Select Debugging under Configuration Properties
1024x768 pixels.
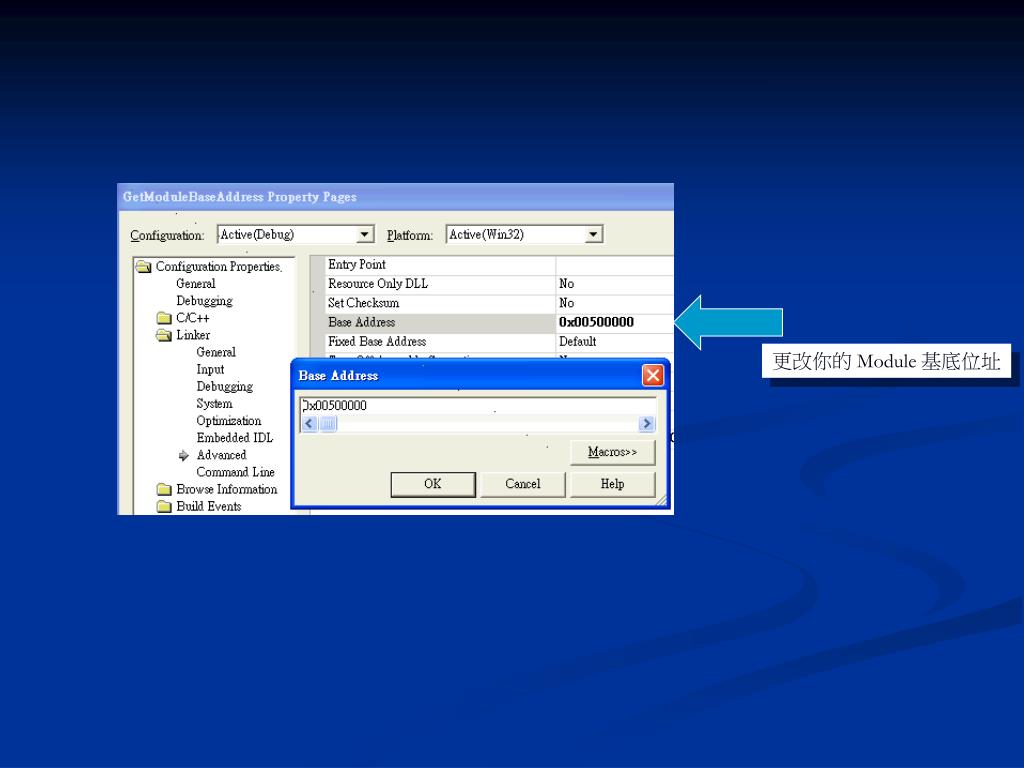pos(204,301)
